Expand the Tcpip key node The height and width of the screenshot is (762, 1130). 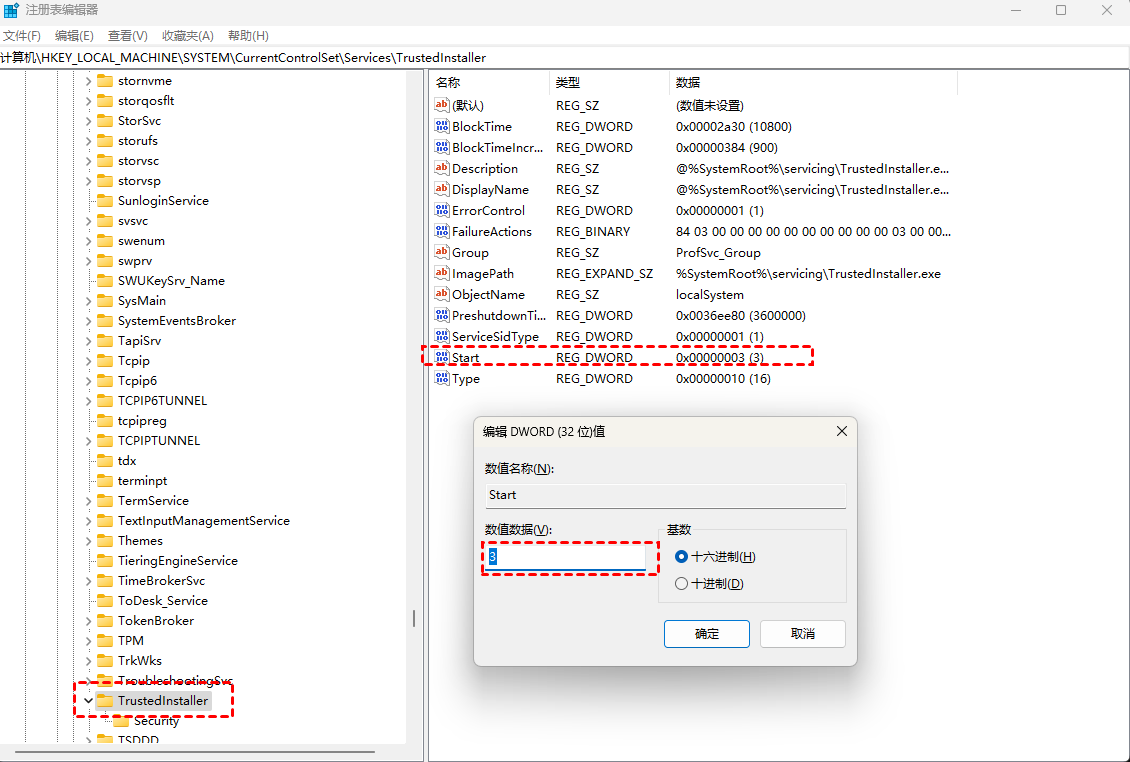[x=88, y=361]
